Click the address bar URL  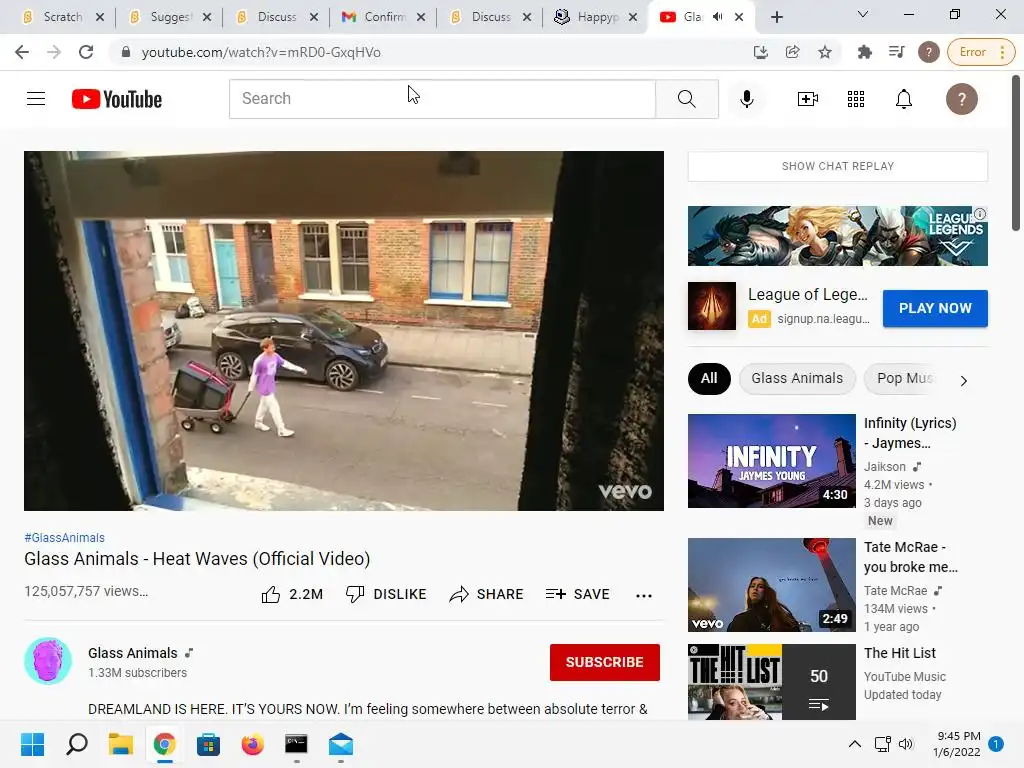click(261, 52)
